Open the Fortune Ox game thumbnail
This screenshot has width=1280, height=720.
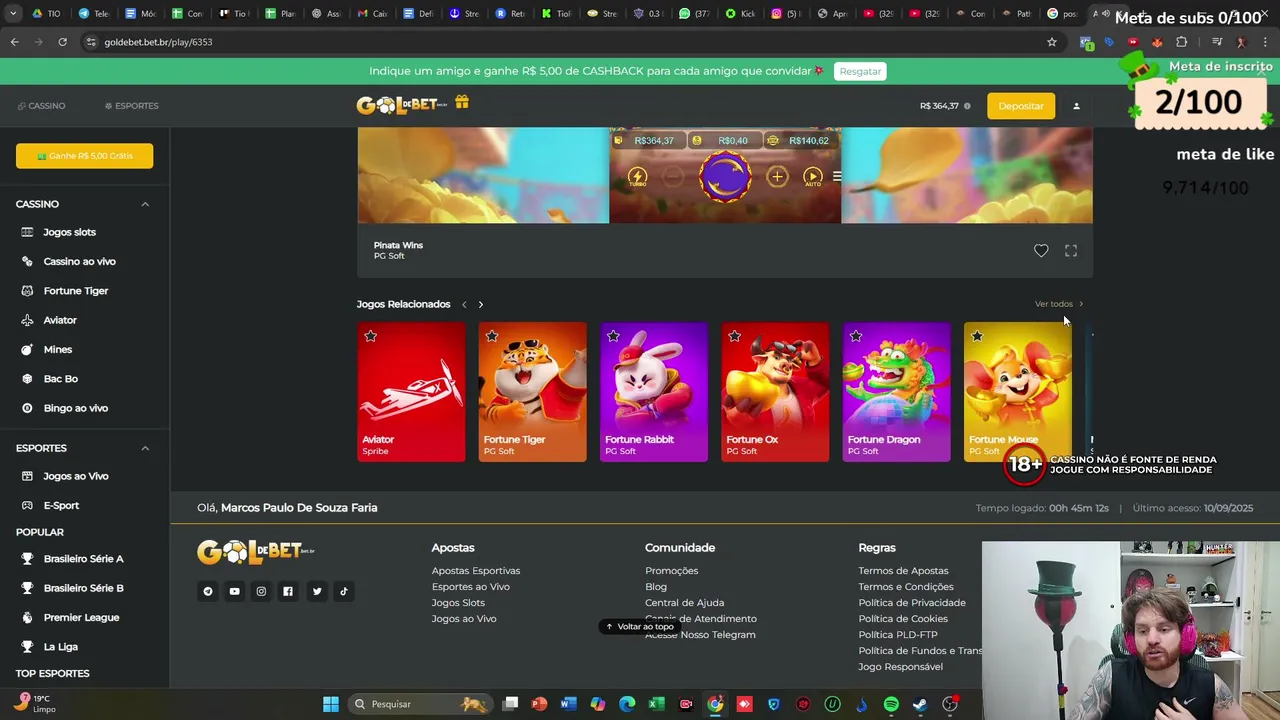point(775,391)
